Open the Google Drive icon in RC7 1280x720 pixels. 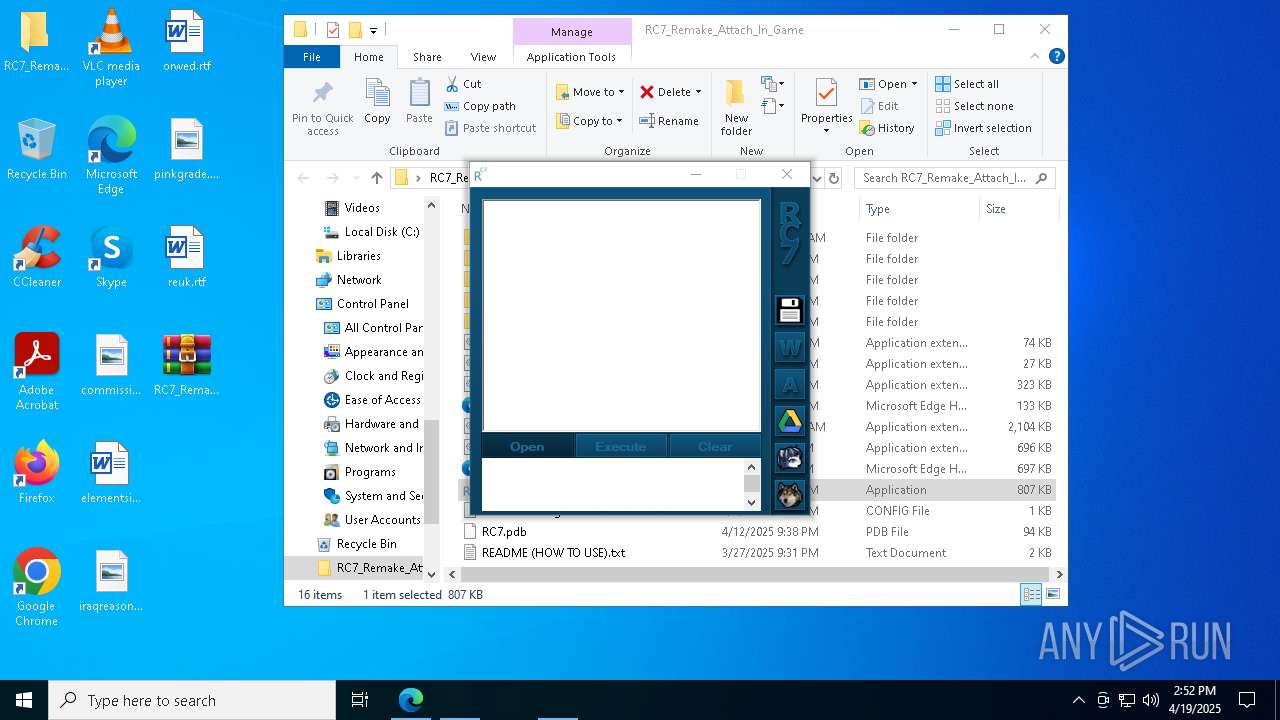tap(790, 421)
